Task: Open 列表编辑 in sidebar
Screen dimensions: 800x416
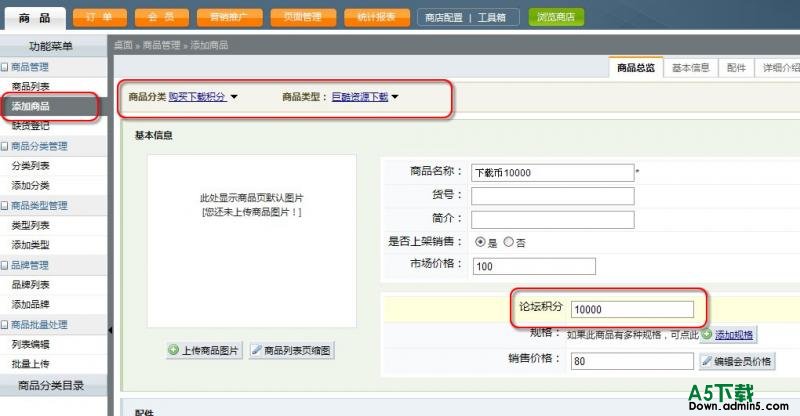Action: pyautogui.click(x=31, y=345)
